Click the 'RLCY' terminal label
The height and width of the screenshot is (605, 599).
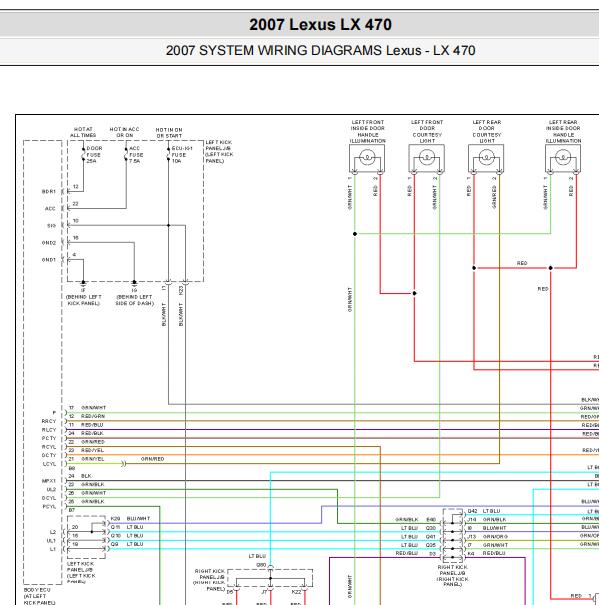point(49,429)
